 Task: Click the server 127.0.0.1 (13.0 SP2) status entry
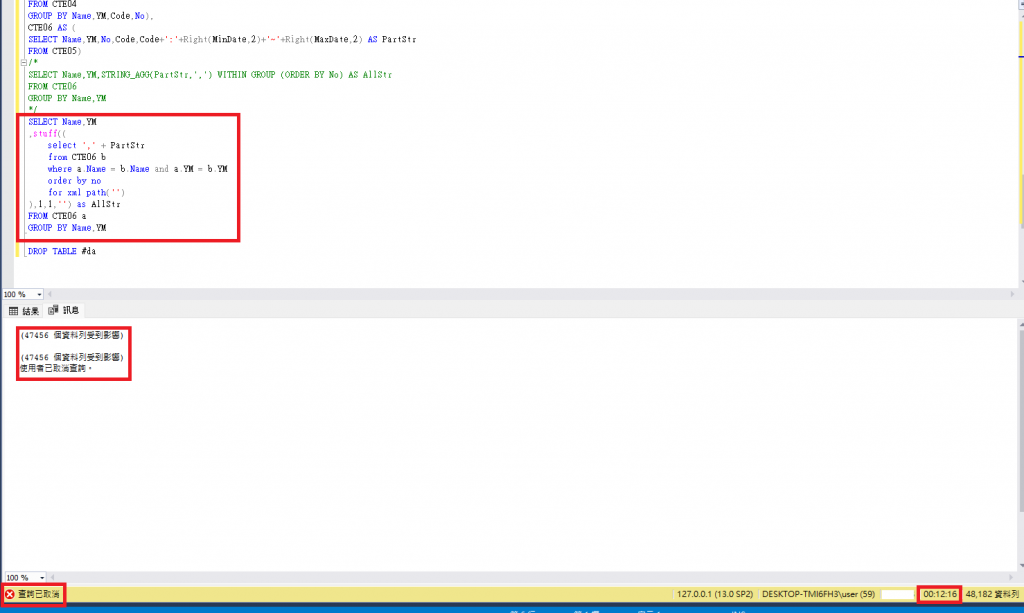(714, 594)
